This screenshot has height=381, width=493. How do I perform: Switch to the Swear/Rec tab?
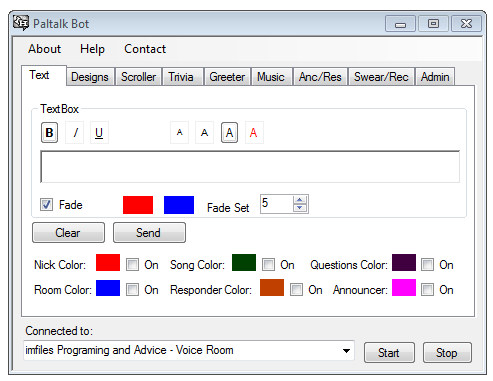pyautogui.click(x=381, y=77)
